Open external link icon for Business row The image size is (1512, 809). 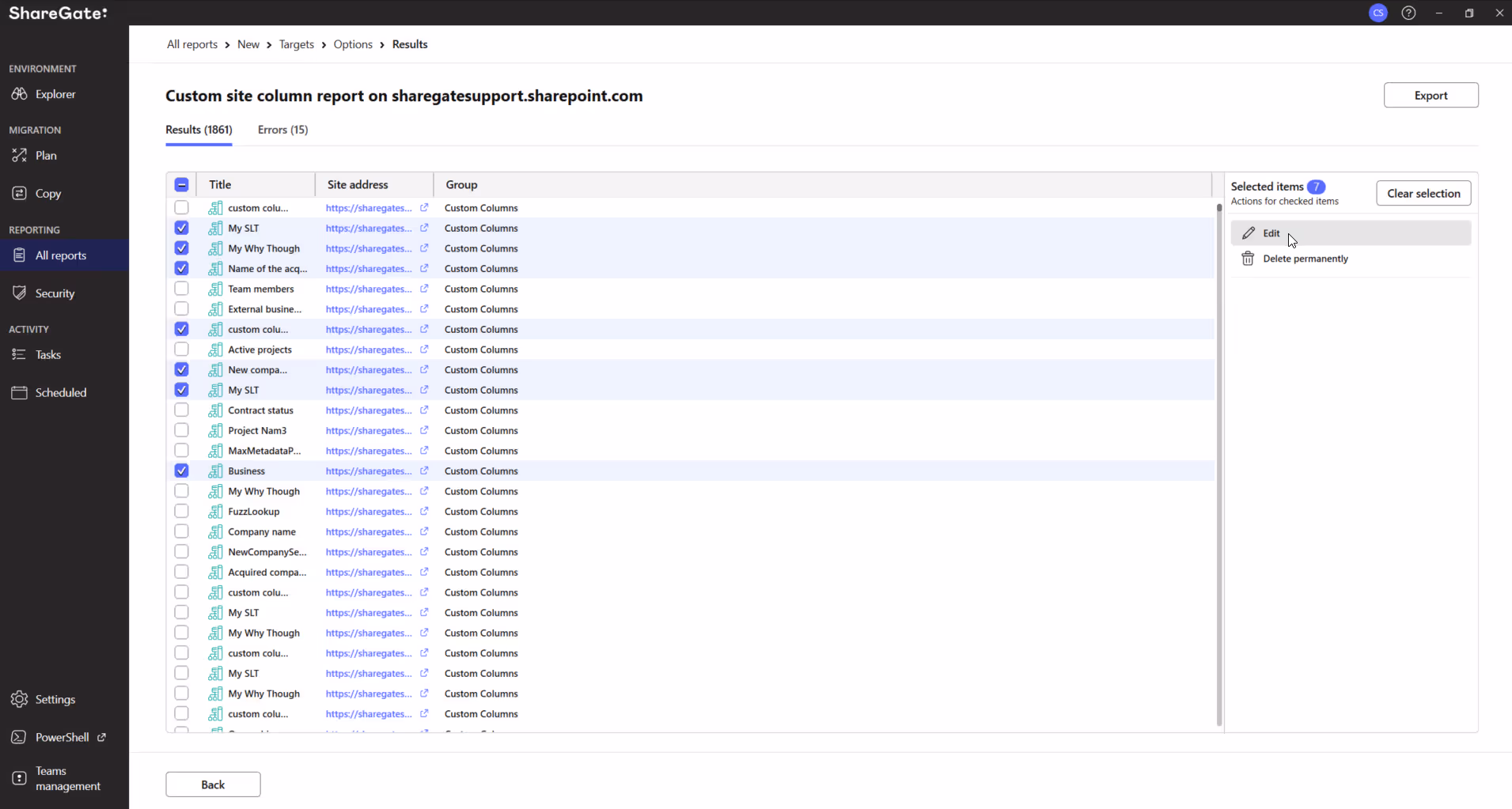[424, 471]
